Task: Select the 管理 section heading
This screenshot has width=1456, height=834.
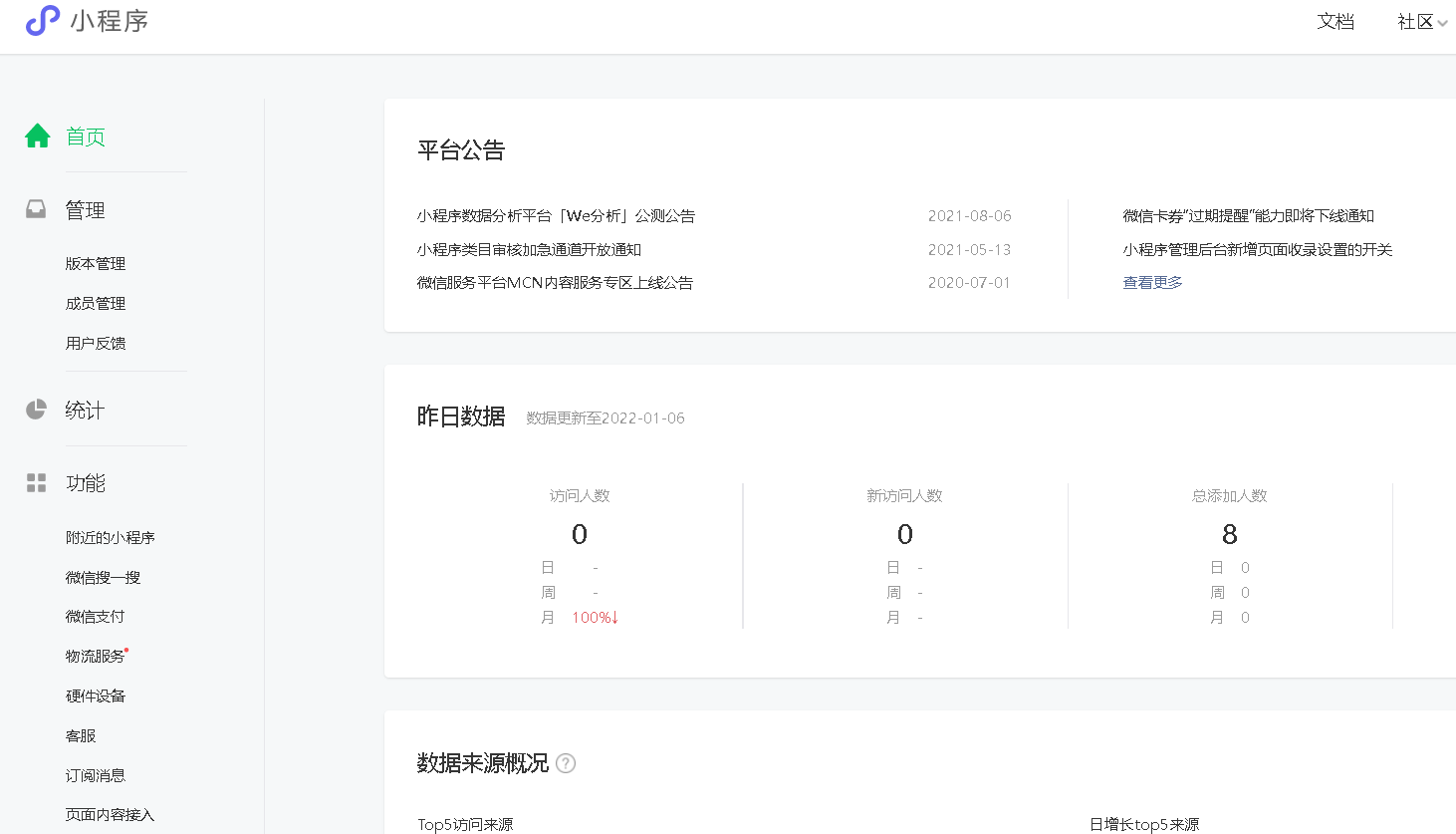Action: [85, 210]
